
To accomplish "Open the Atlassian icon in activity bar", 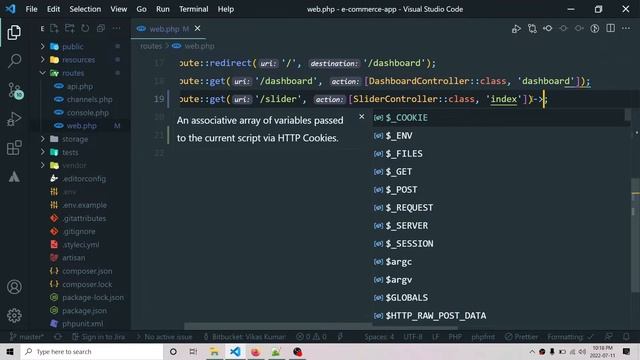I will (14, 177).
